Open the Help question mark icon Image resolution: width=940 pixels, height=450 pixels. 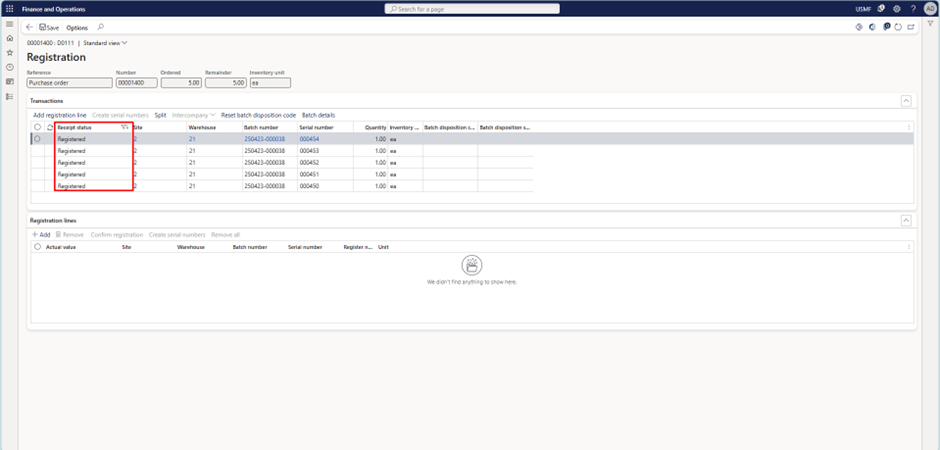(x=913, y=9)
